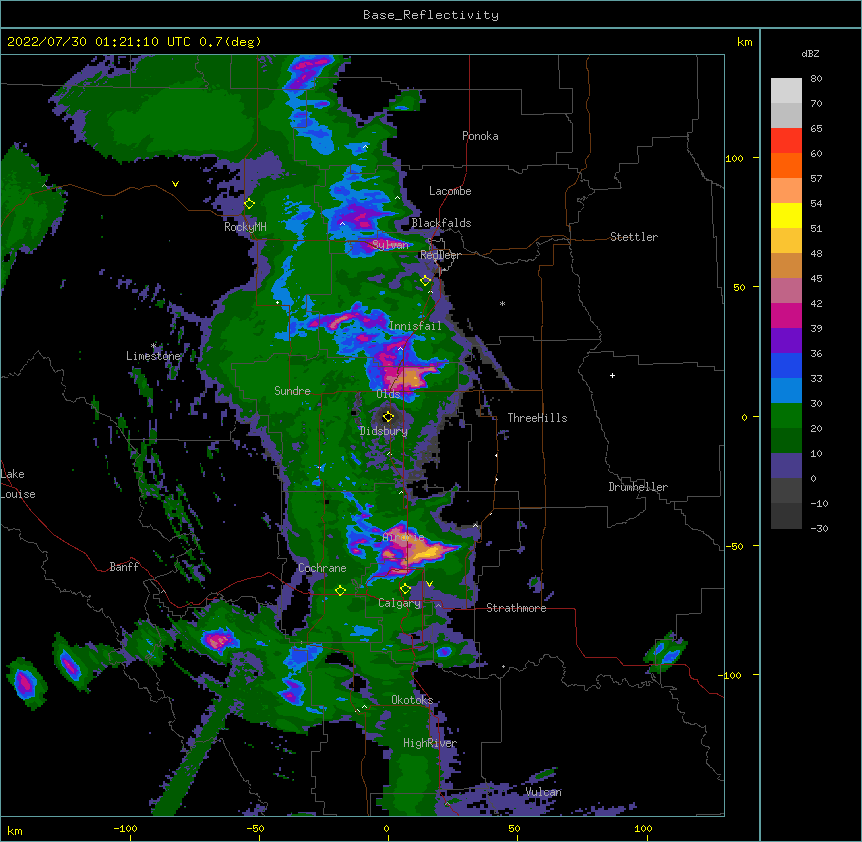Click the radar site diamond above Didsbury
Image resolution: width=862 pixels, height=842 pixels.
(x=388, y=416)
